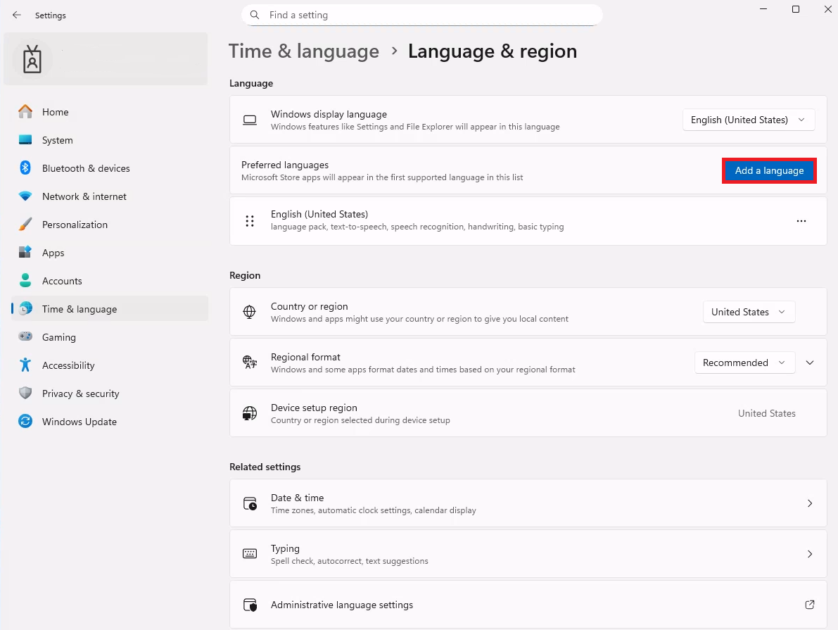The image size is (838, 630).
Task: Open Administrative language settings
Action: [x=528, y=604]
